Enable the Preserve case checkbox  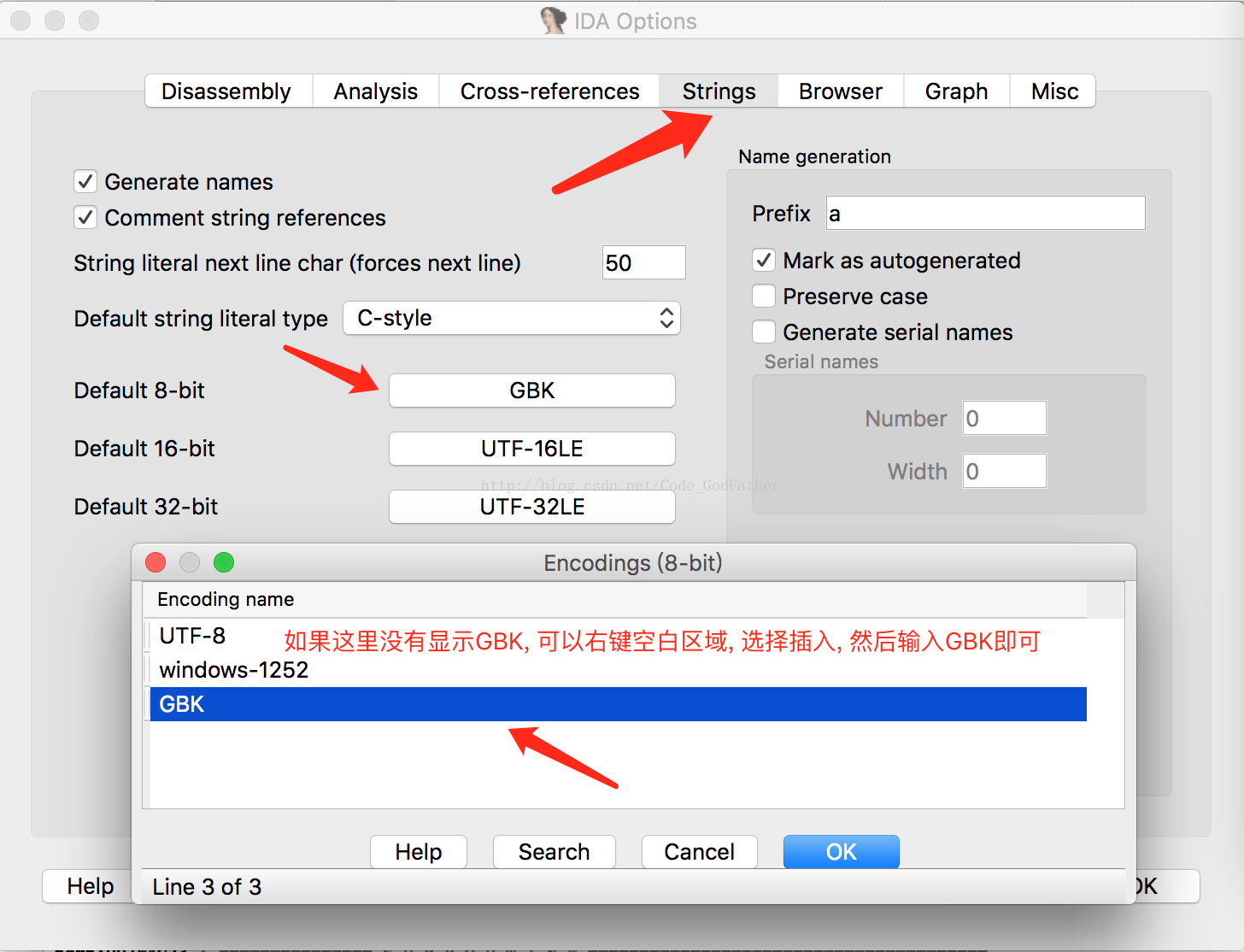pos(764,296)
